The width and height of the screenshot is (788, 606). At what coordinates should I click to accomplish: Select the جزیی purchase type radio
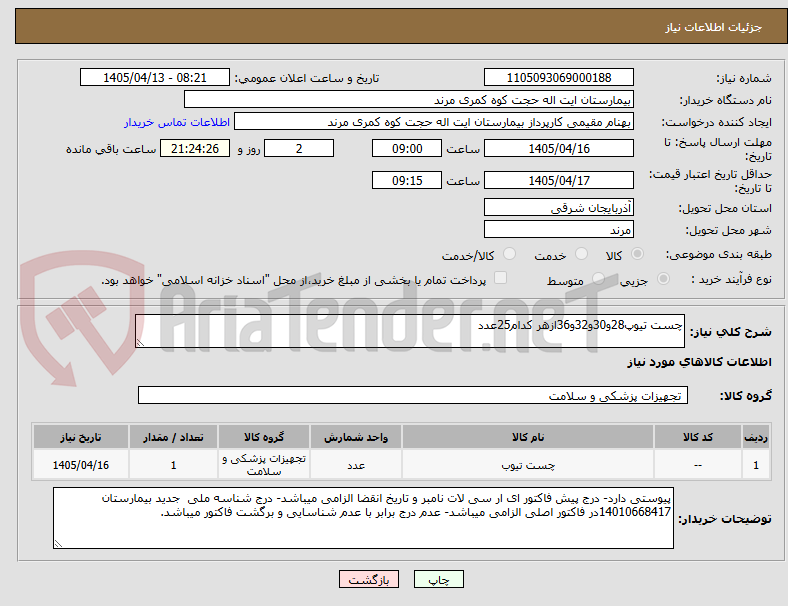(x=663, y=278)
